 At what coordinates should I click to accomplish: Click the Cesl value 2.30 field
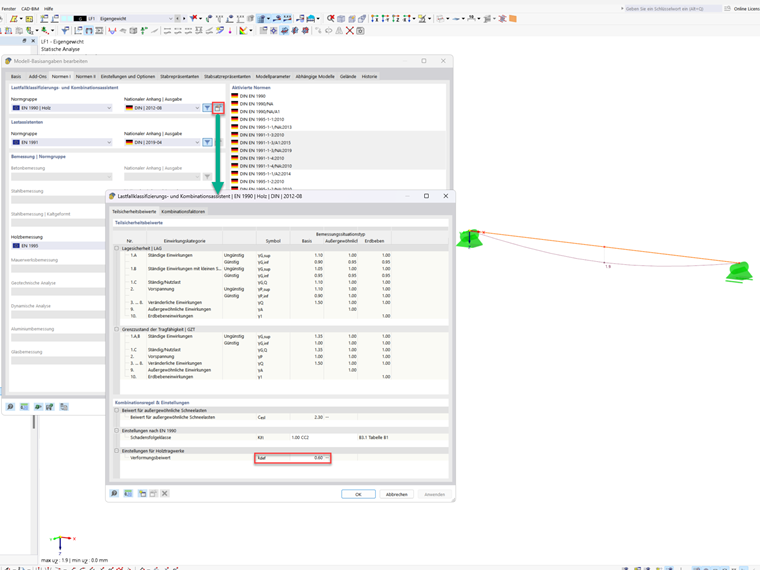[307, 417]
